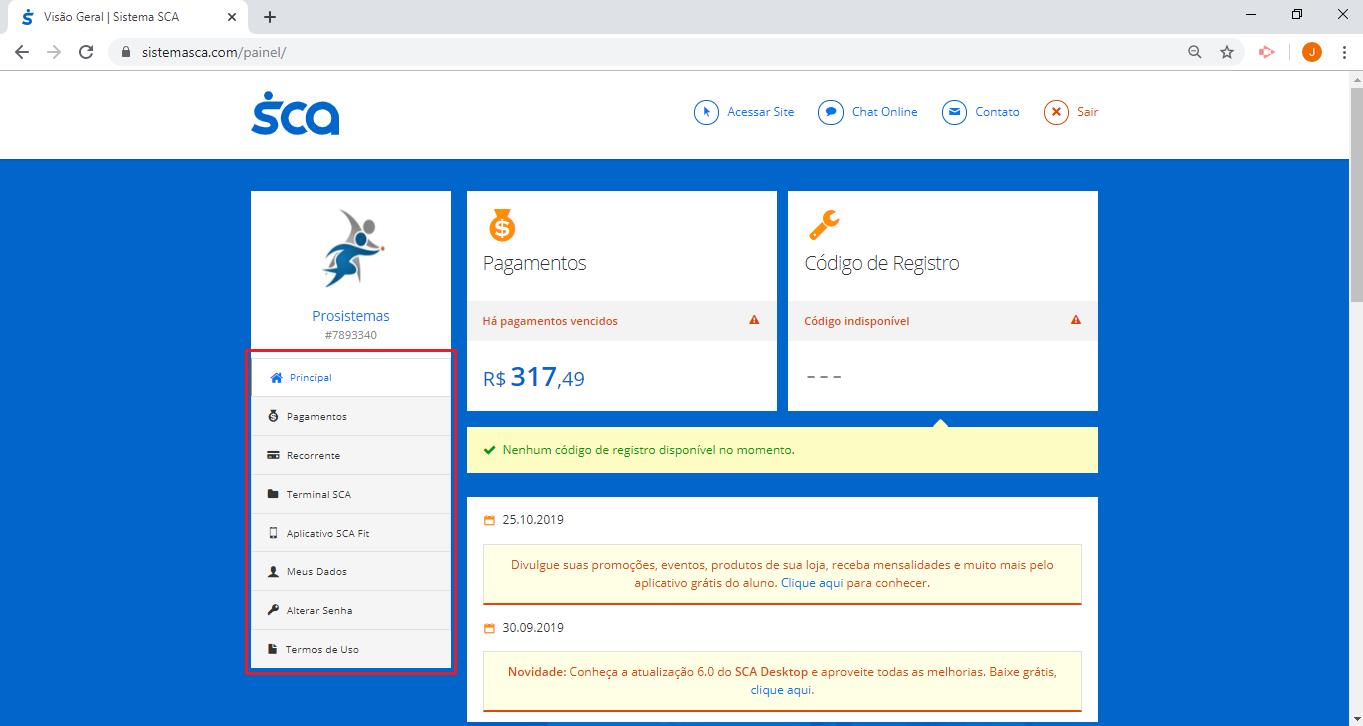1363x726 pixels.
Task: Click the 30.09.2019 date label
Action: coord(533,628)
